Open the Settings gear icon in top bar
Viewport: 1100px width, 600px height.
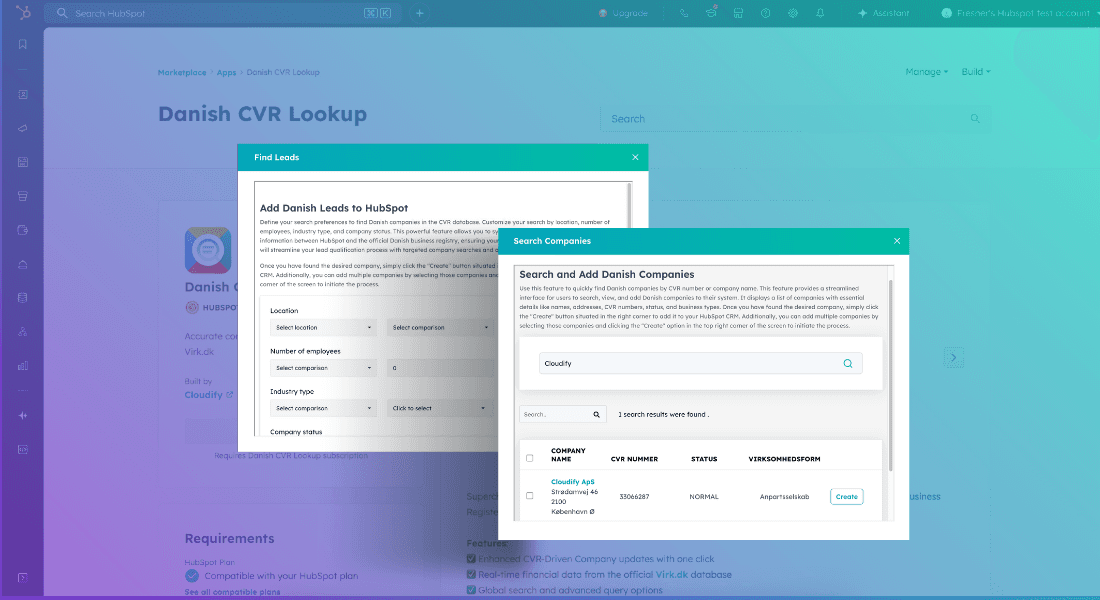793,13
